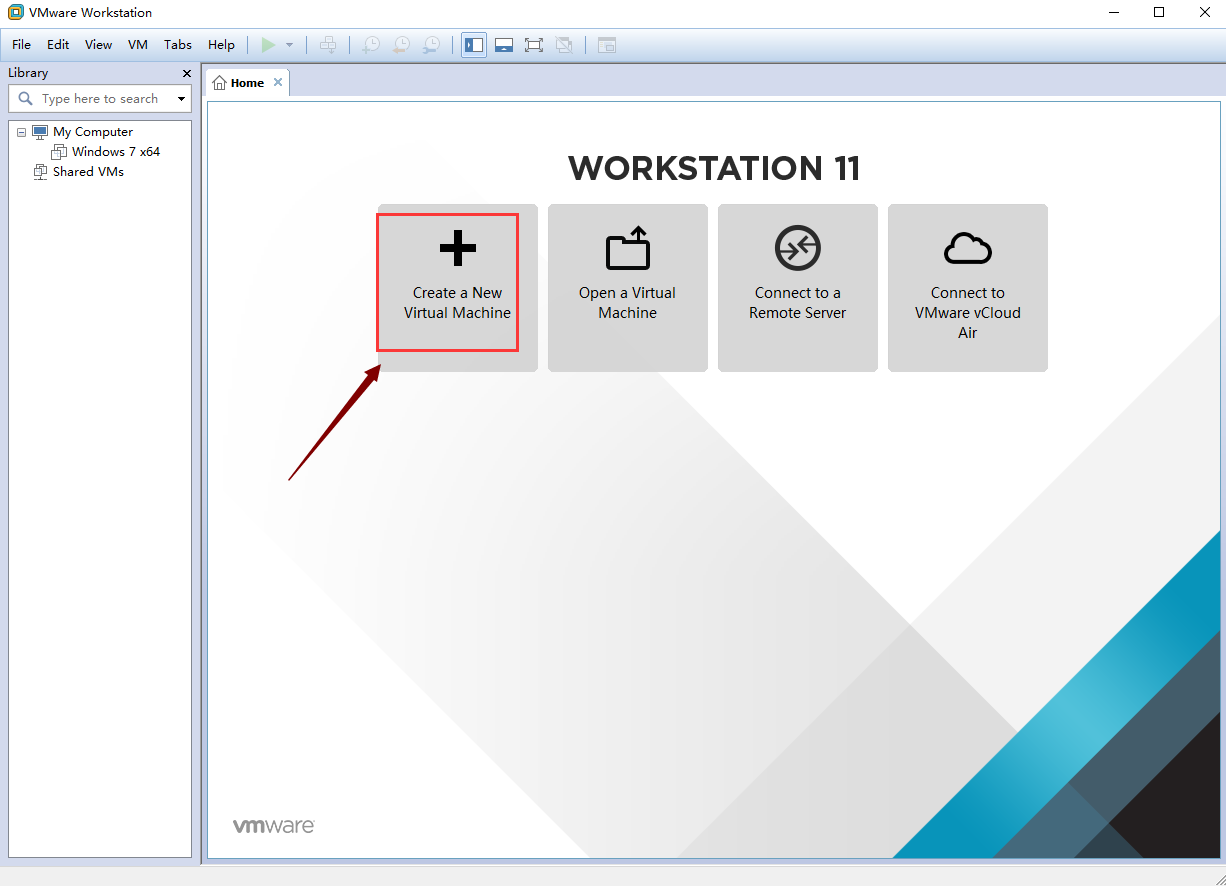The height and width of the screenshot is (886, 1226).
Task: Click Connect to VMware vCloud Air tile
Action: (x=967, y=287)
